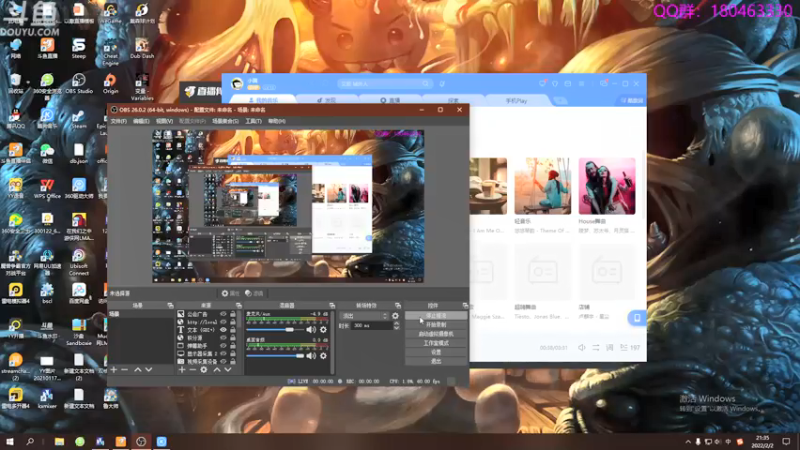Click transition duration 300 ms field

[372, 326]
